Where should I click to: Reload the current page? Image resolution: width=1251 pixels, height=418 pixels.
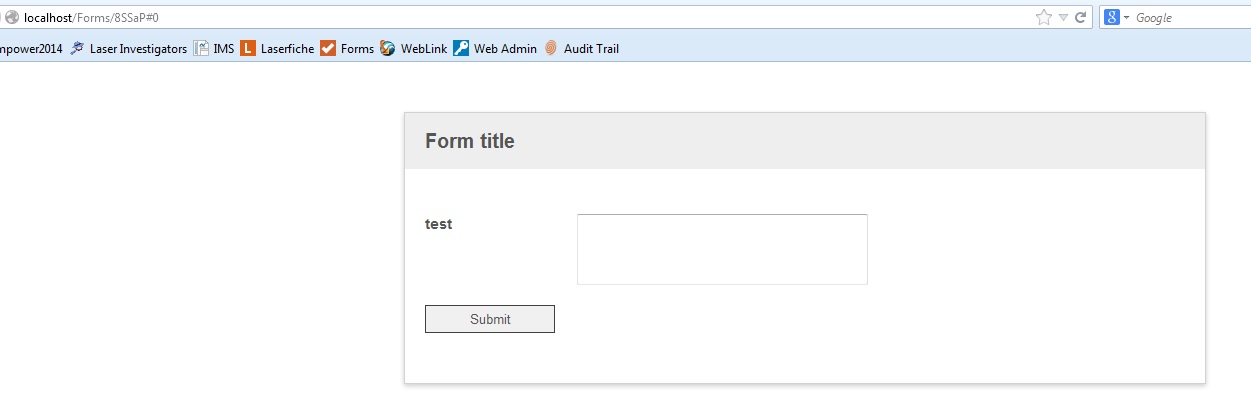coord(1081,17)
